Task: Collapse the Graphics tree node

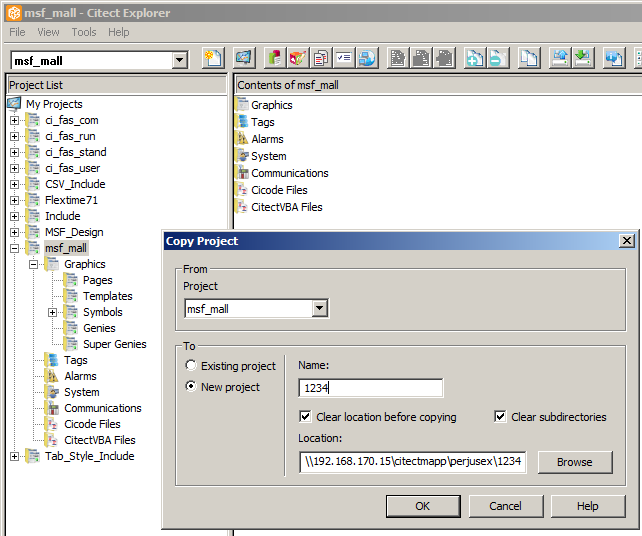Action: click(34, 265)
